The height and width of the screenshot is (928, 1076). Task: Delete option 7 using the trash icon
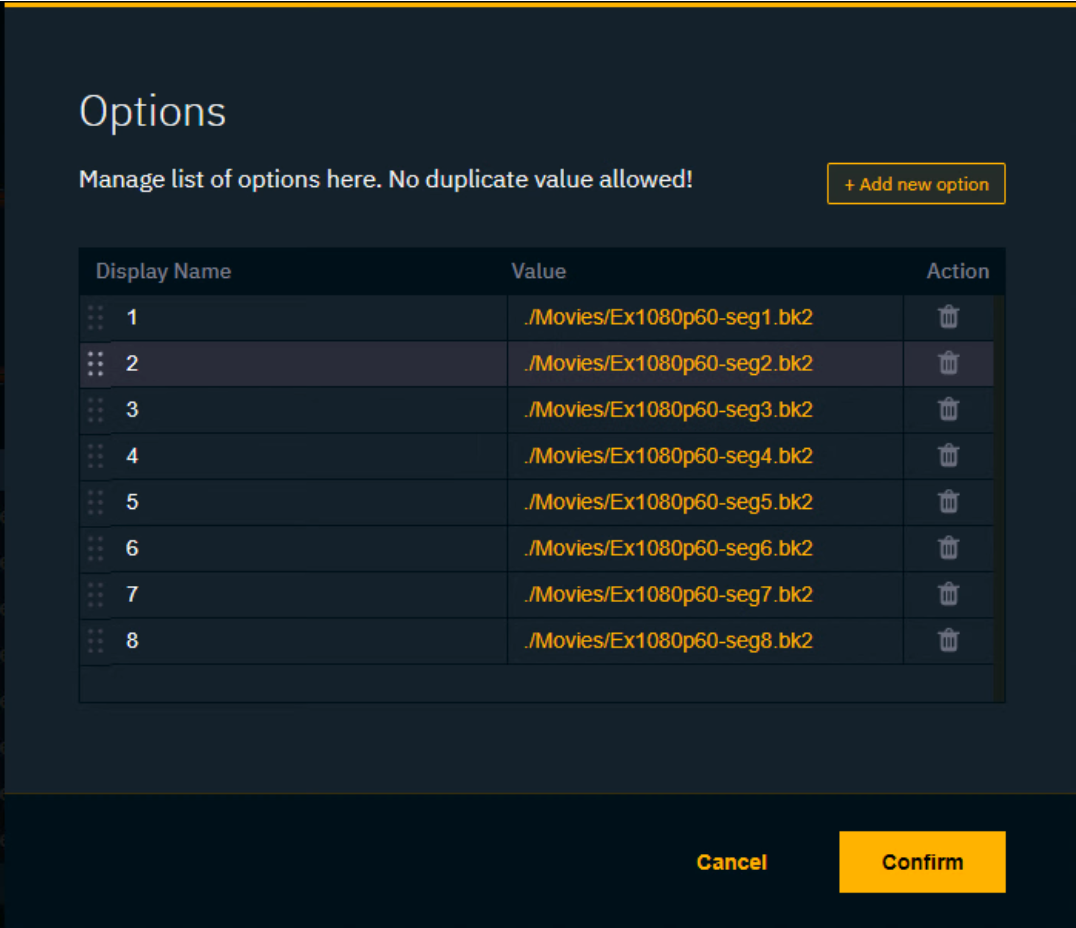click(x=948, y=594)
